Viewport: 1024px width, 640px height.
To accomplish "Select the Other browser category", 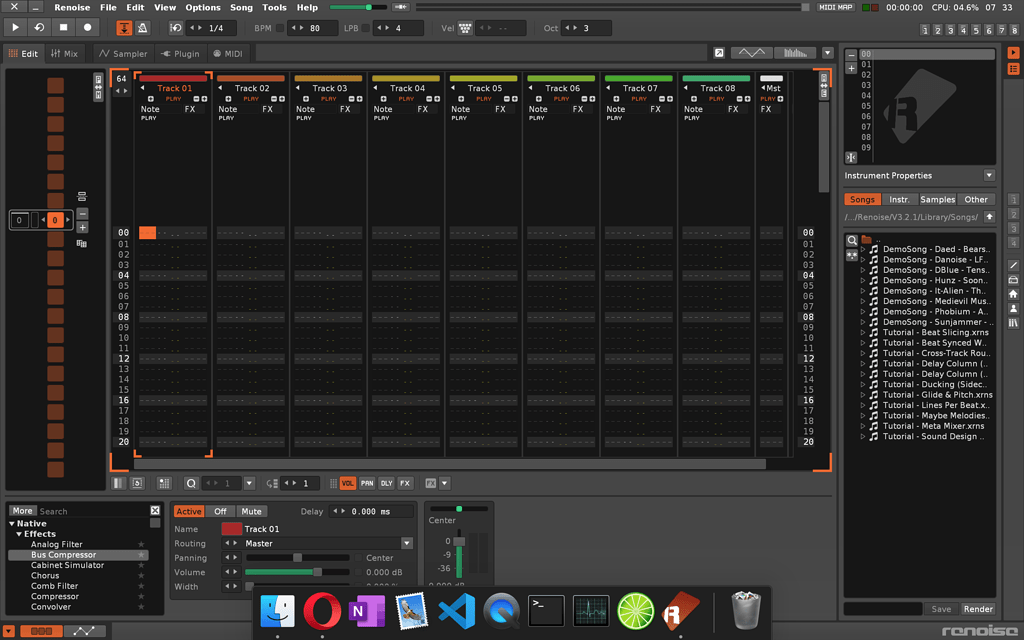I will point(976,199).
